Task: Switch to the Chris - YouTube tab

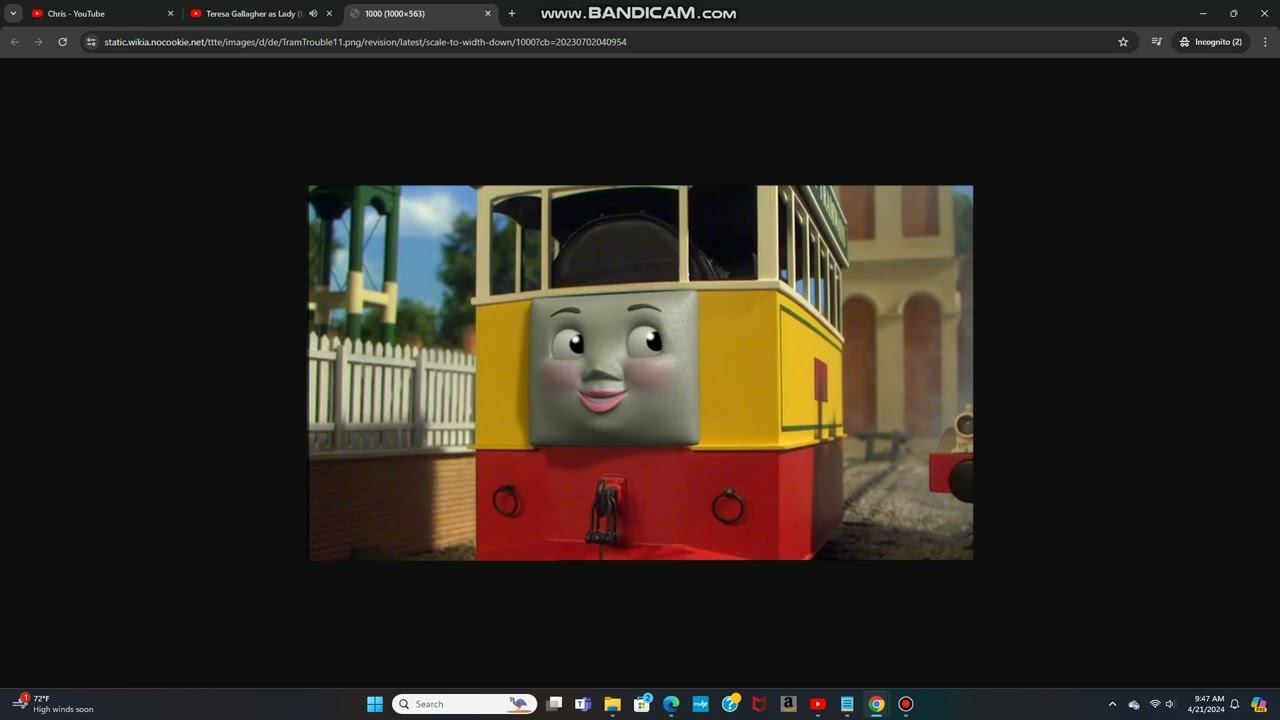Action: [103, 14]
